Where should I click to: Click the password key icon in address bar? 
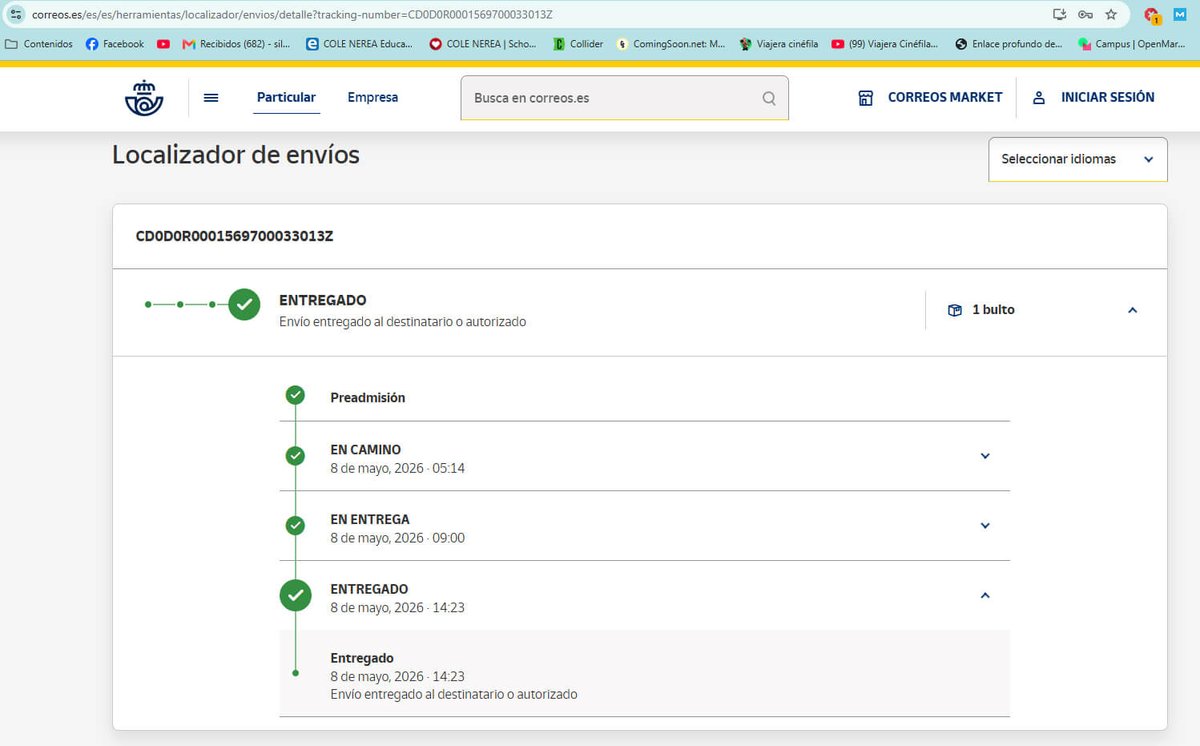point(1085,14)
